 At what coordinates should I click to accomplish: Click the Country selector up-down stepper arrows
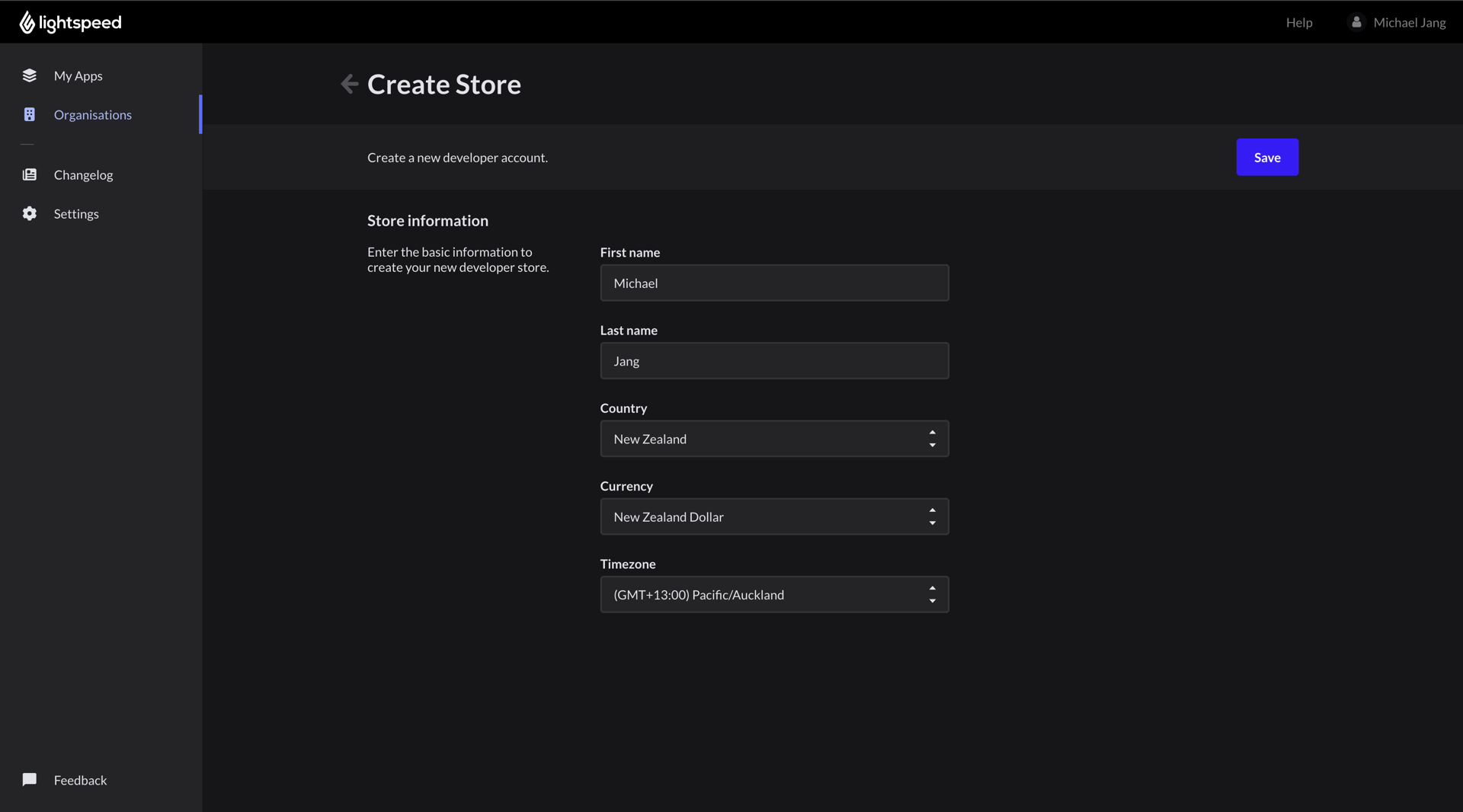932,438
